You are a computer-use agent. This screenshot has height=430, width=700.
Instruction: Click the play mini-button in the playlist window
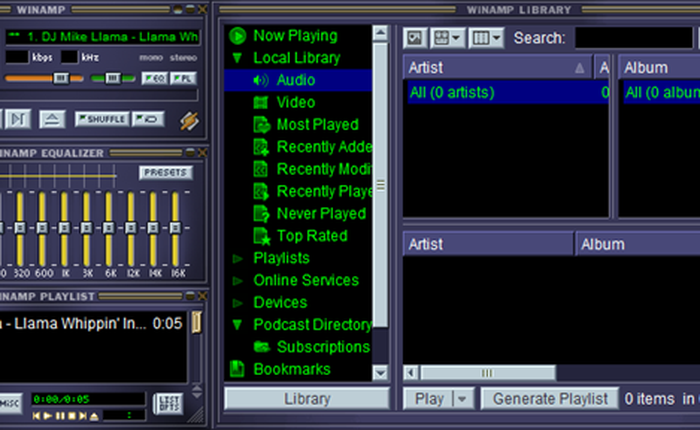click(48, 416)
